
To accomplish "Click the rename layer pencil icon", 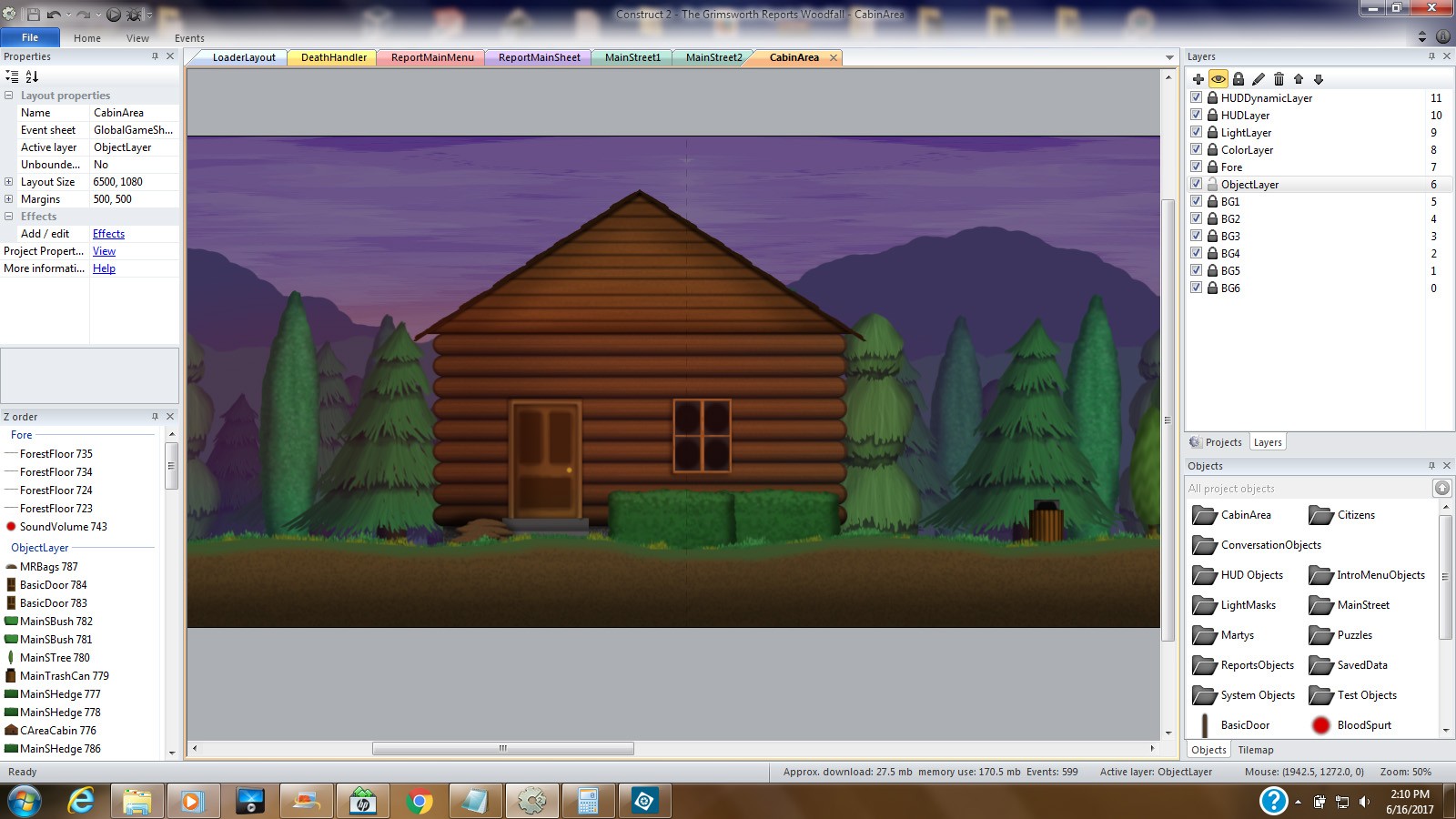I will [1259, 79].
